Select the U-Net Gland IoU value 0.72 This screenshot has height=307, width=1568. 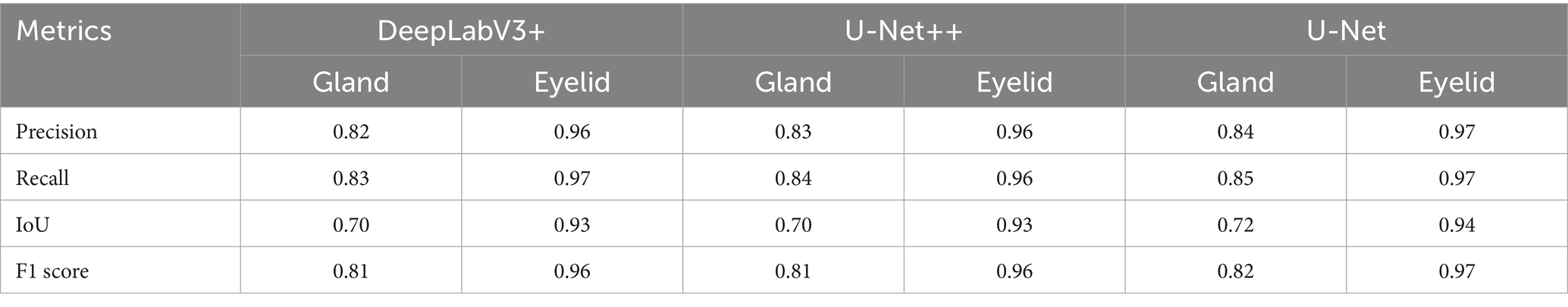pos(1235,224)
